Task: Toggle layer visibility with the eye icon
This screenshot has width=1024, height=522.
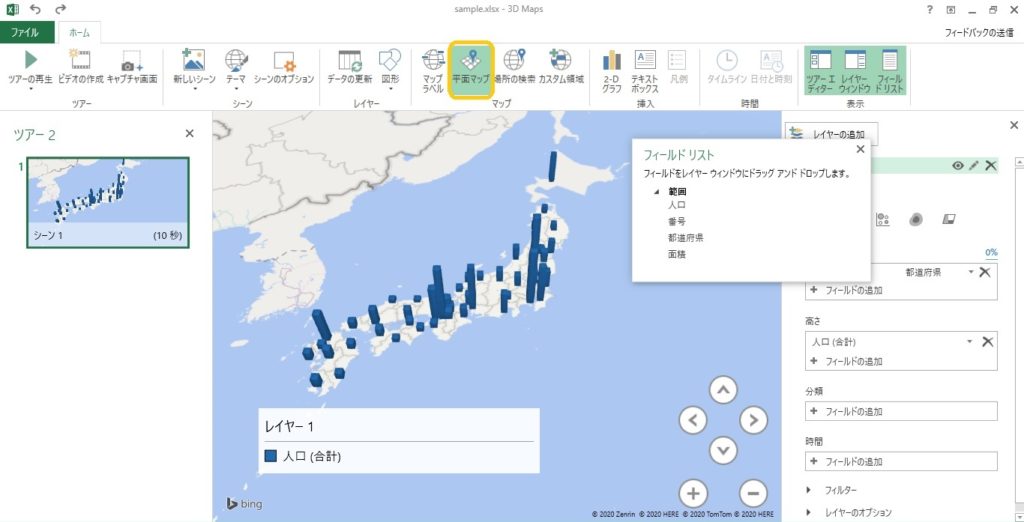Action: [x=957, y=166]
